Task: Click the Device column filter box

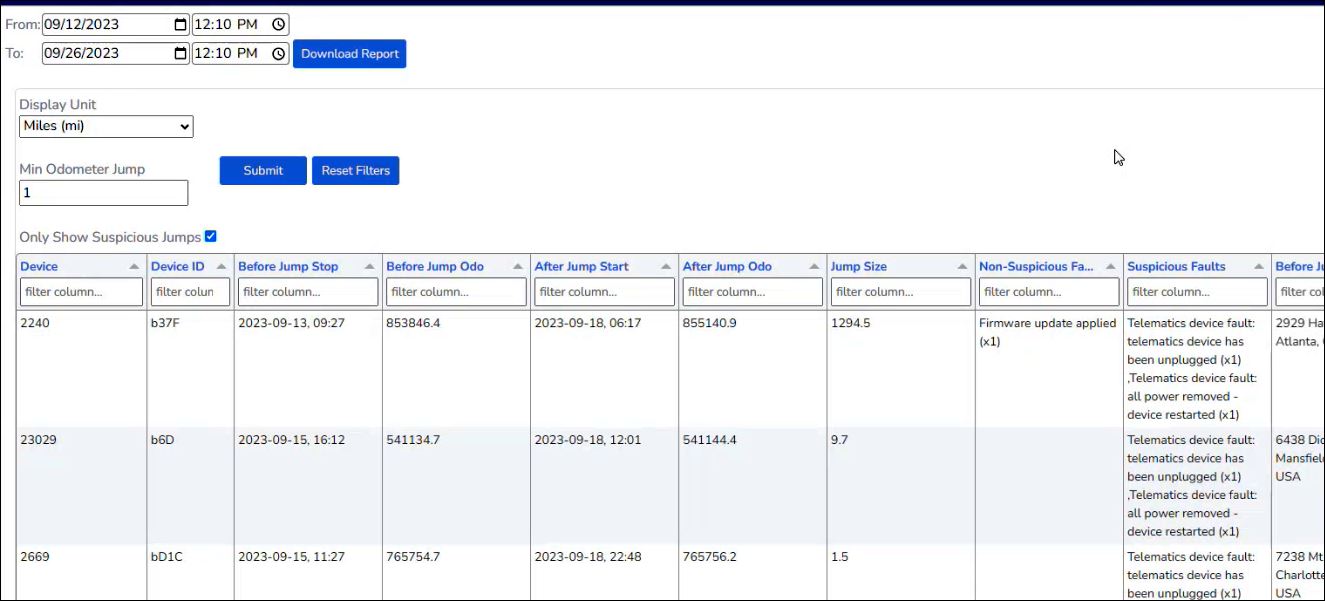Action: point(81,292)
